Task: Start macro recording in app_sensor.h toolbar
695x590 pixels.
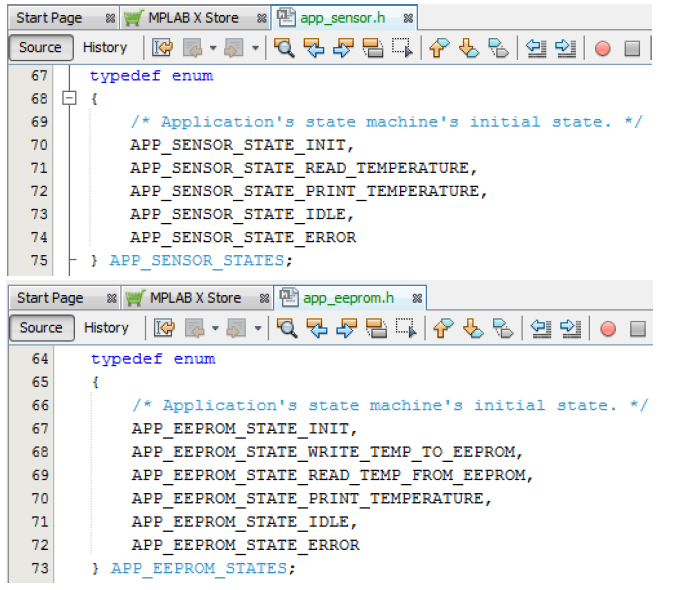Action: [x=602, y=48]
